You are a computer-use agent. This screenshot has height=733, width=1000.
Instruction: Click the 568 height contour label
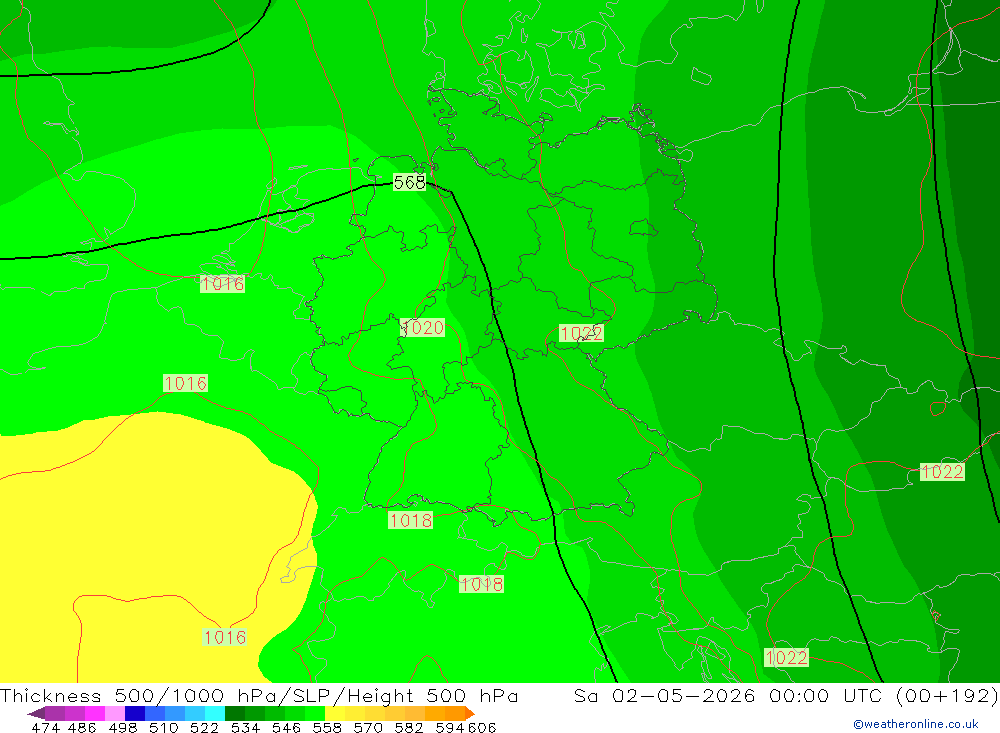[x=409, y=182]
